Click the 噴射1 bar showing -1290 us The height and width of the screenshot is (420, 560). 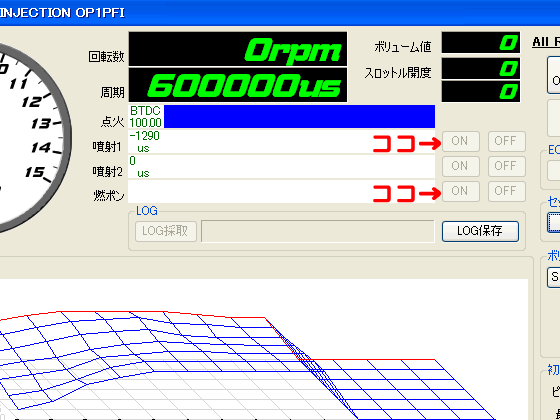click(281, 142)
